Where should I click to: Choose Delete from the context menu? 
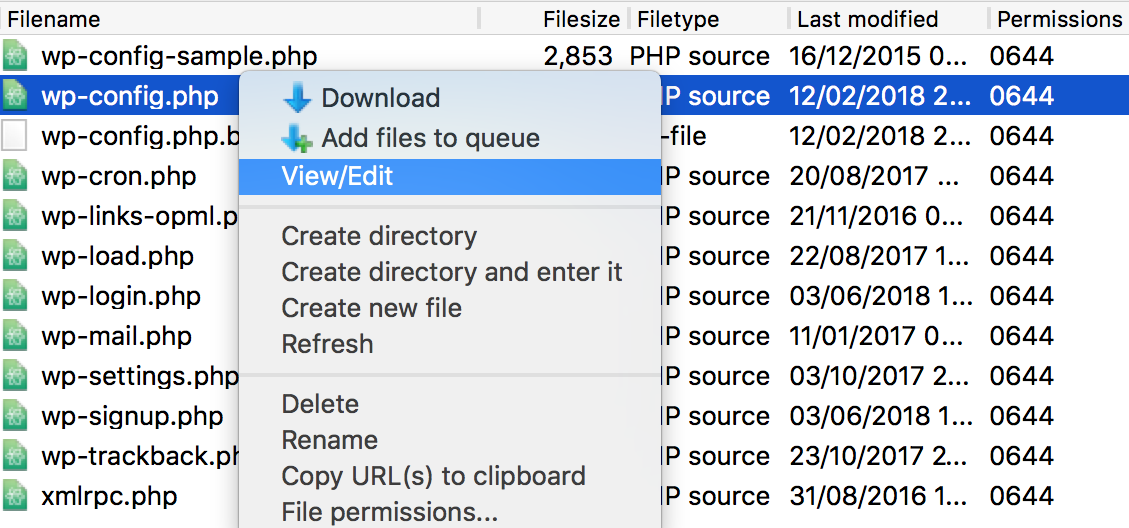point(450,404)
